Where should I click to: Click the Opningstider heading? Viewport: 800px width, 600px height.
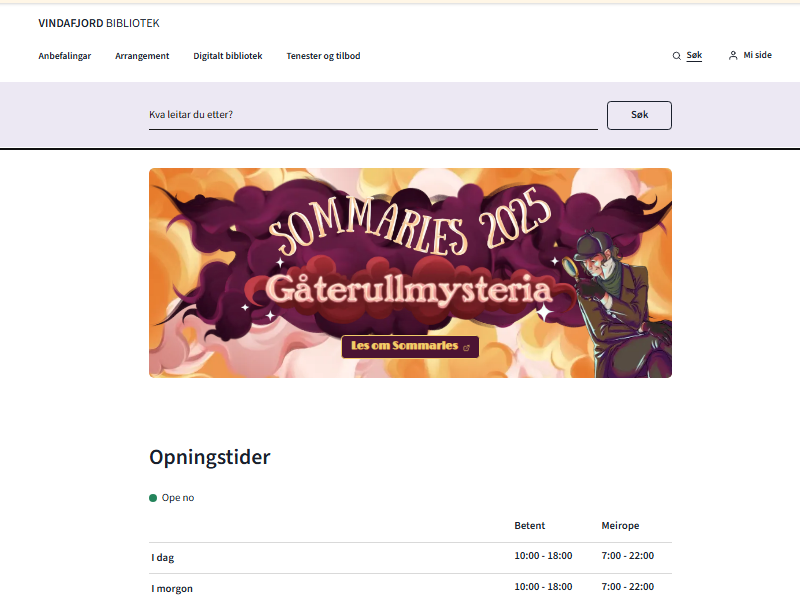(210, 458)
